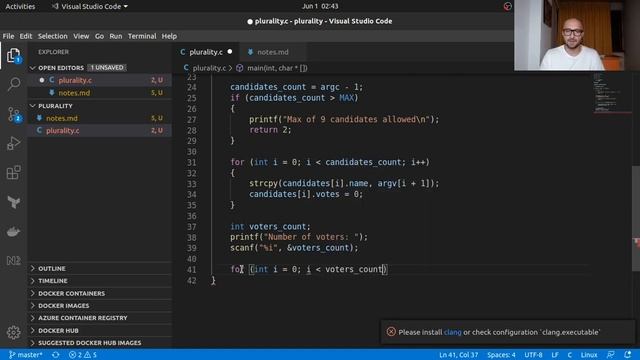Image resolution: width=640 pixels, height=360 pixels.
Task: Click line number 37 in gutter
Action: point(191,227)
